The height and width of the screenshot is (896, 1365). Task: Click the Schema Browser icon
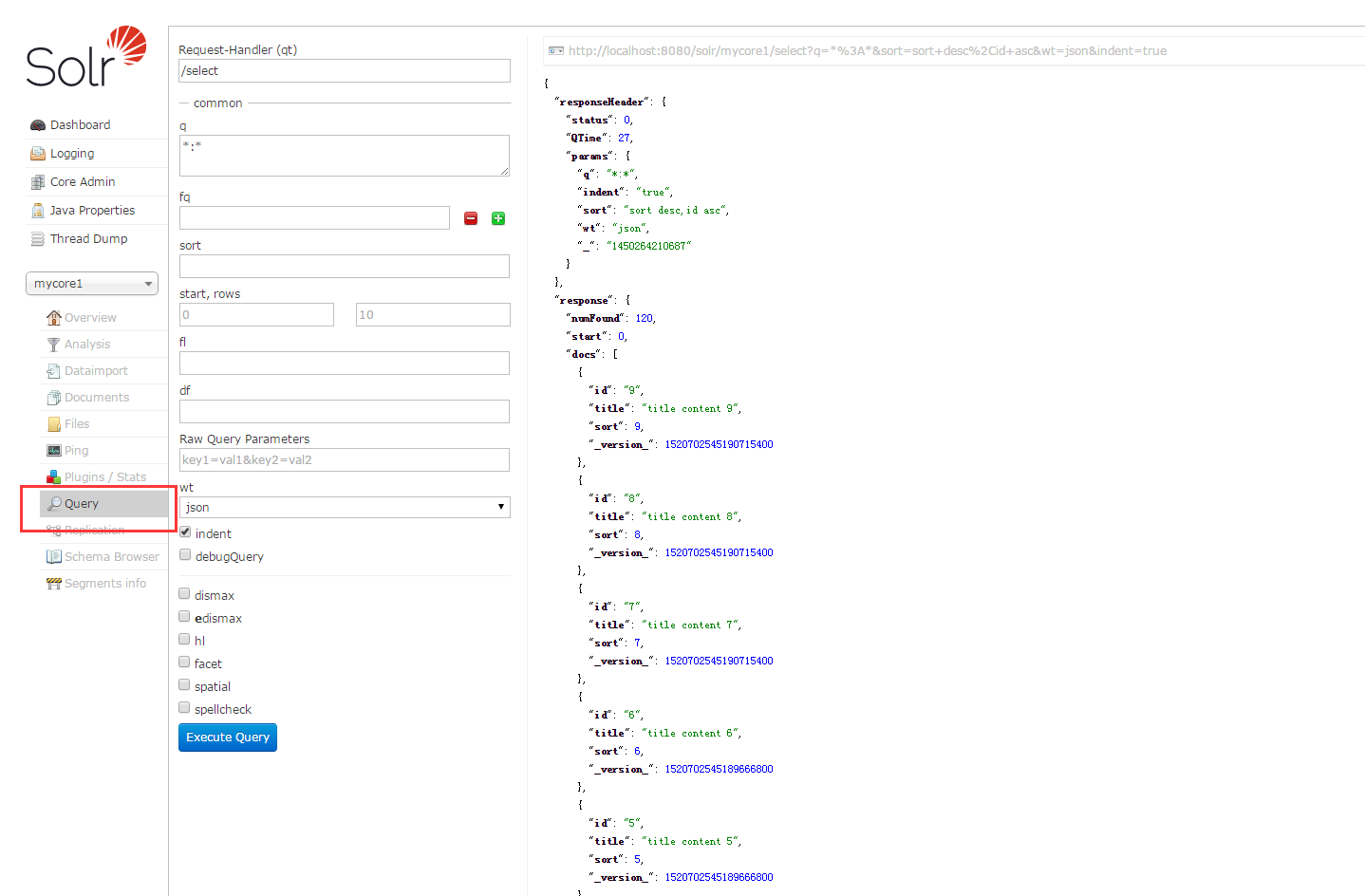[x=54, y=557]
